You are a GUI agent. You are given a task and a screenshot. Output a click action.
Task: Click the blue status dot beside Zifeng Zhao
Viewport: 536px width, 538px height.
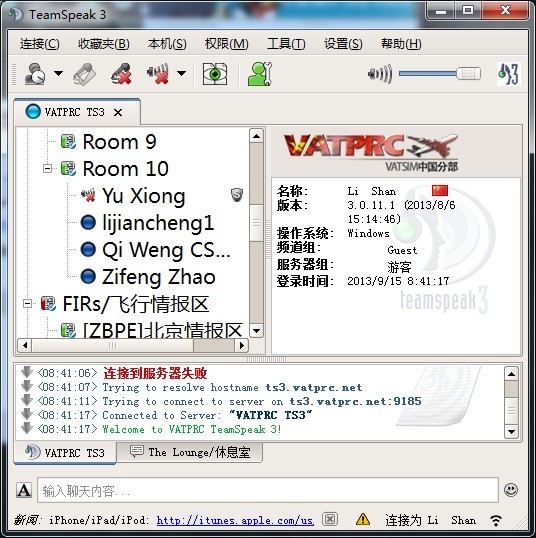(x=88, y=277)
